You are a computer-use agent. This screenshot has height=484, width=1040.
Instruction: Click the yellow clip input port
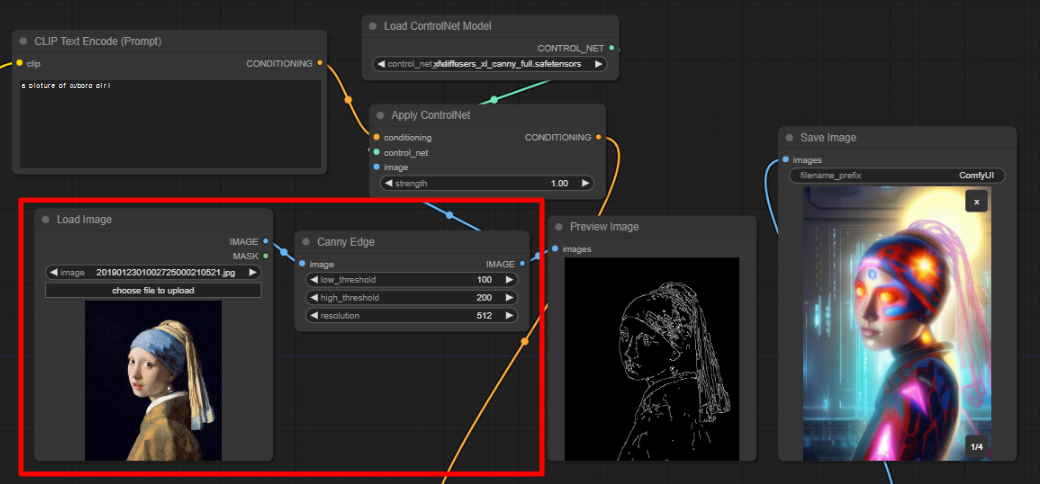[19, 64]
